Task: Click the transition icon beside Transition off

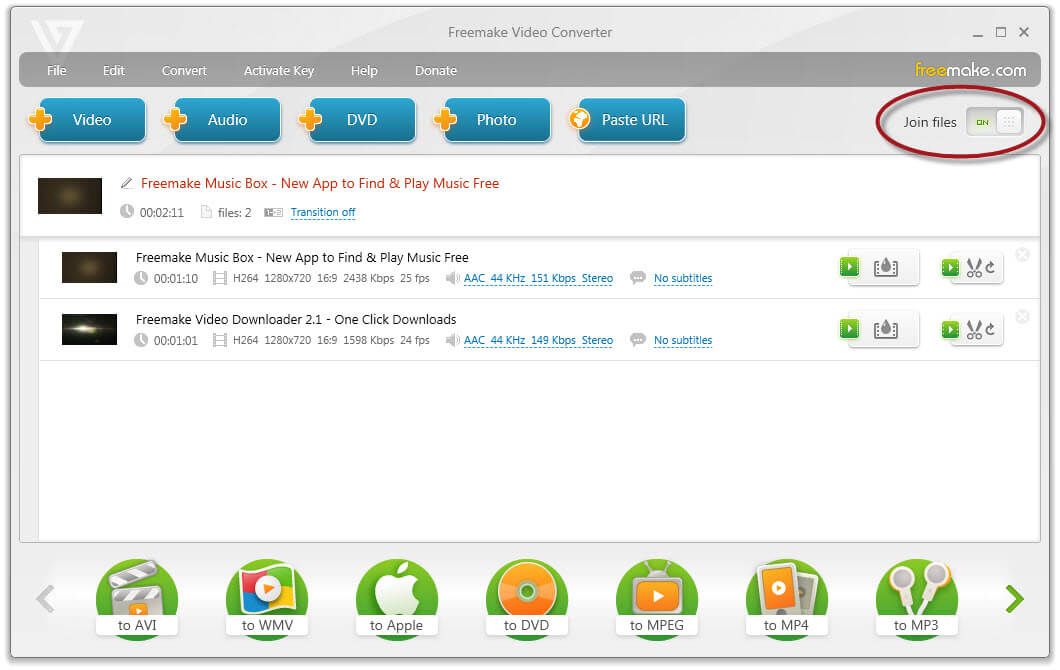Action: coord(273,212)
